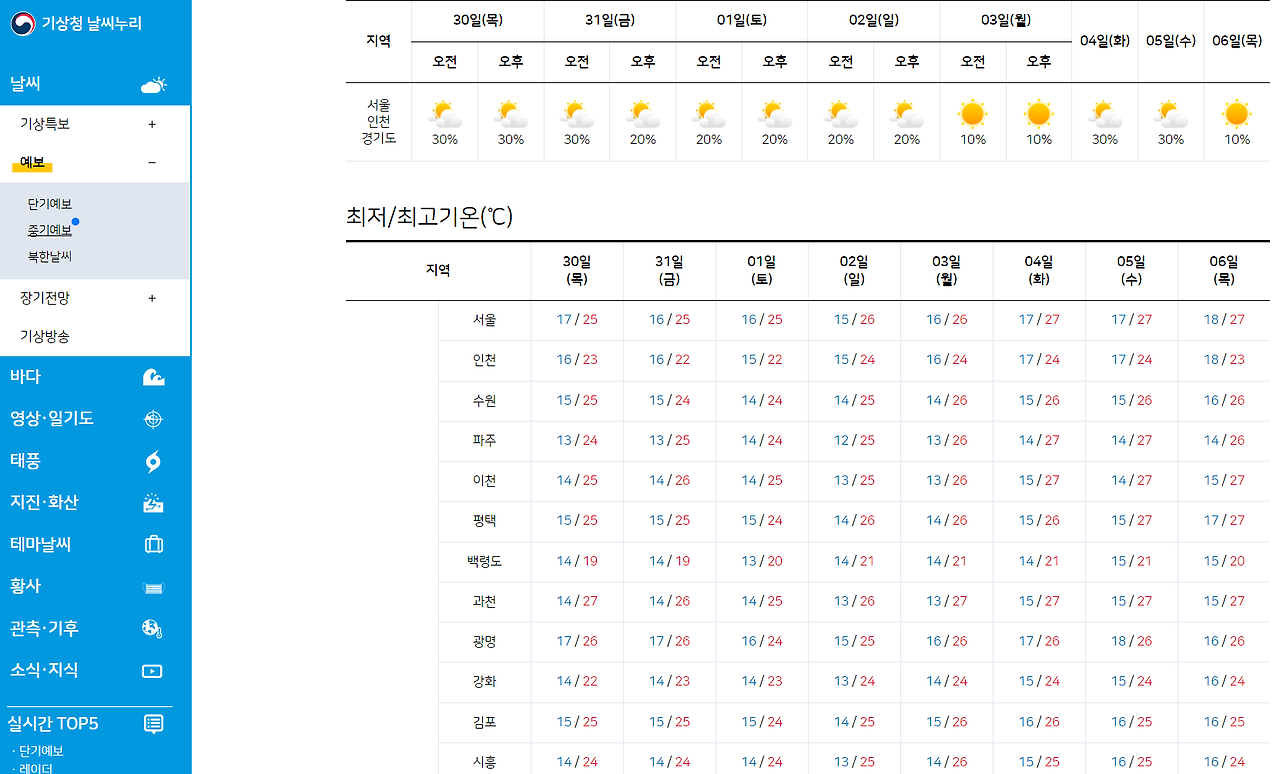Click the satellite target icon beside 영상·일기도
1280x774 pixels.
[x=153, y=419]
